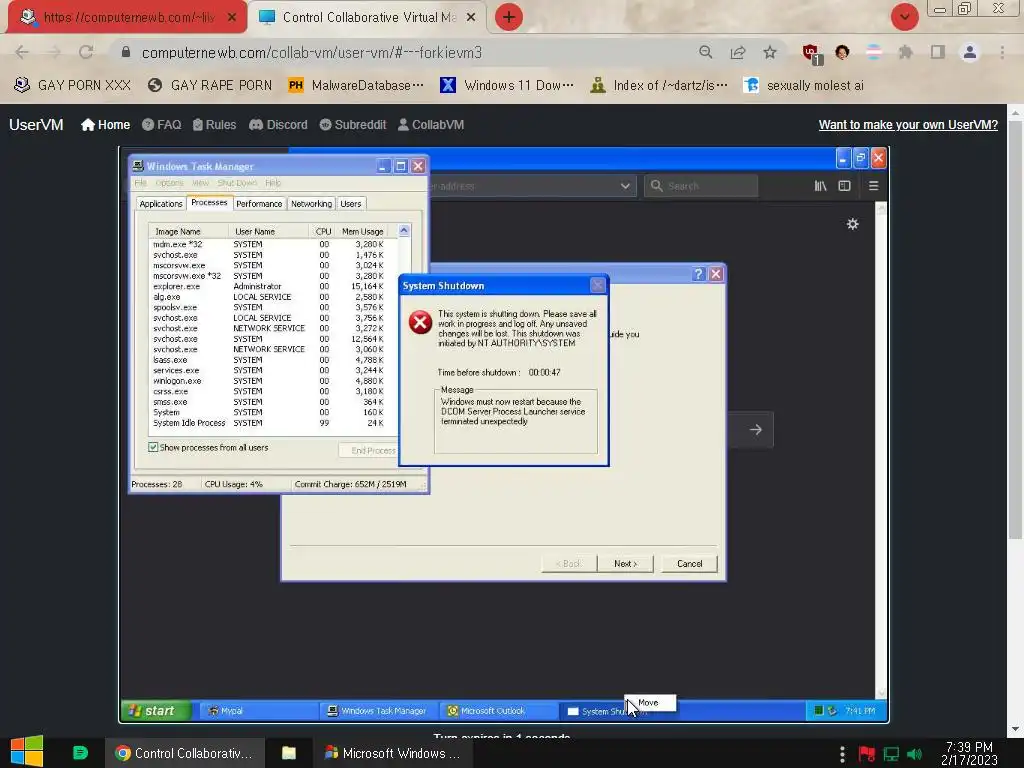Open the green chat app on host taskbar
Viewport: 1024px width, 768px height.
[x=80, y=753]
